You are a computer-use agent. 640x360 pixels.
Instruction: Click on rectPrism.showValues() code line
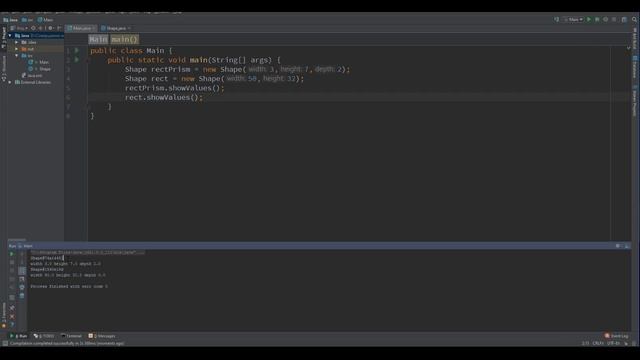click(174, 88)
